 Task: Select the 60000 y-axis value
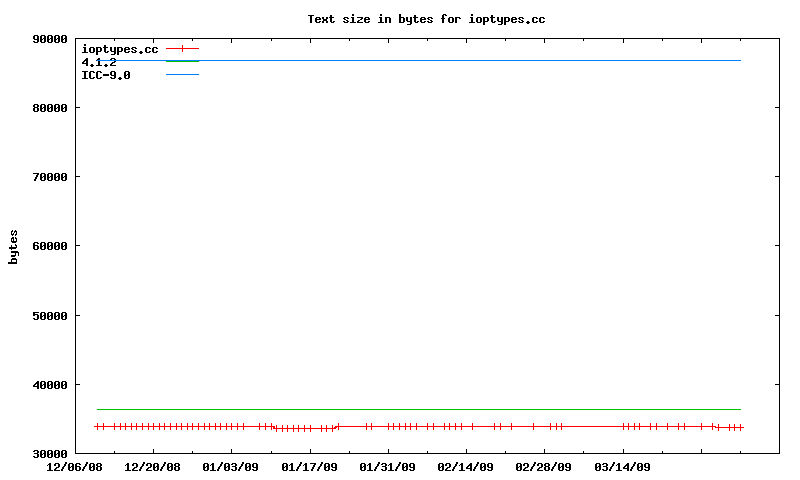(49, 246)
